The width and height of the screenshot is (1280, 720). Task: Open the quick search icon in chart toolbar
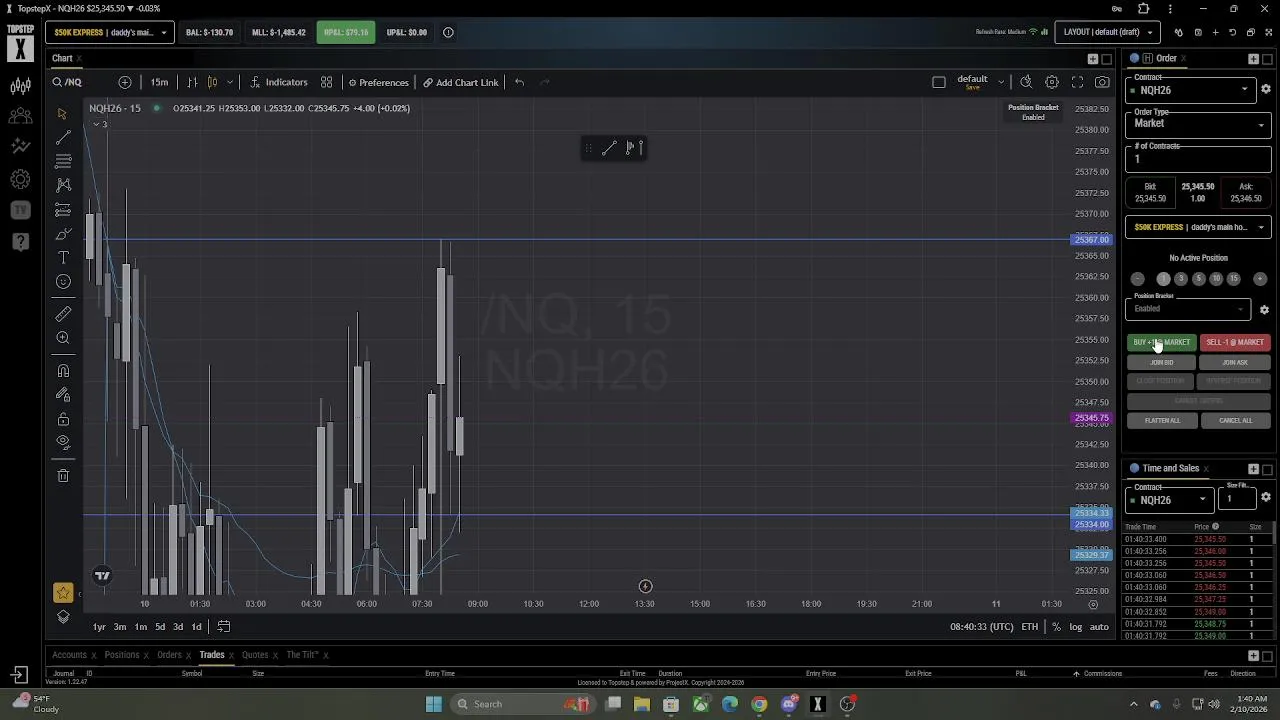click(1025, 82)
